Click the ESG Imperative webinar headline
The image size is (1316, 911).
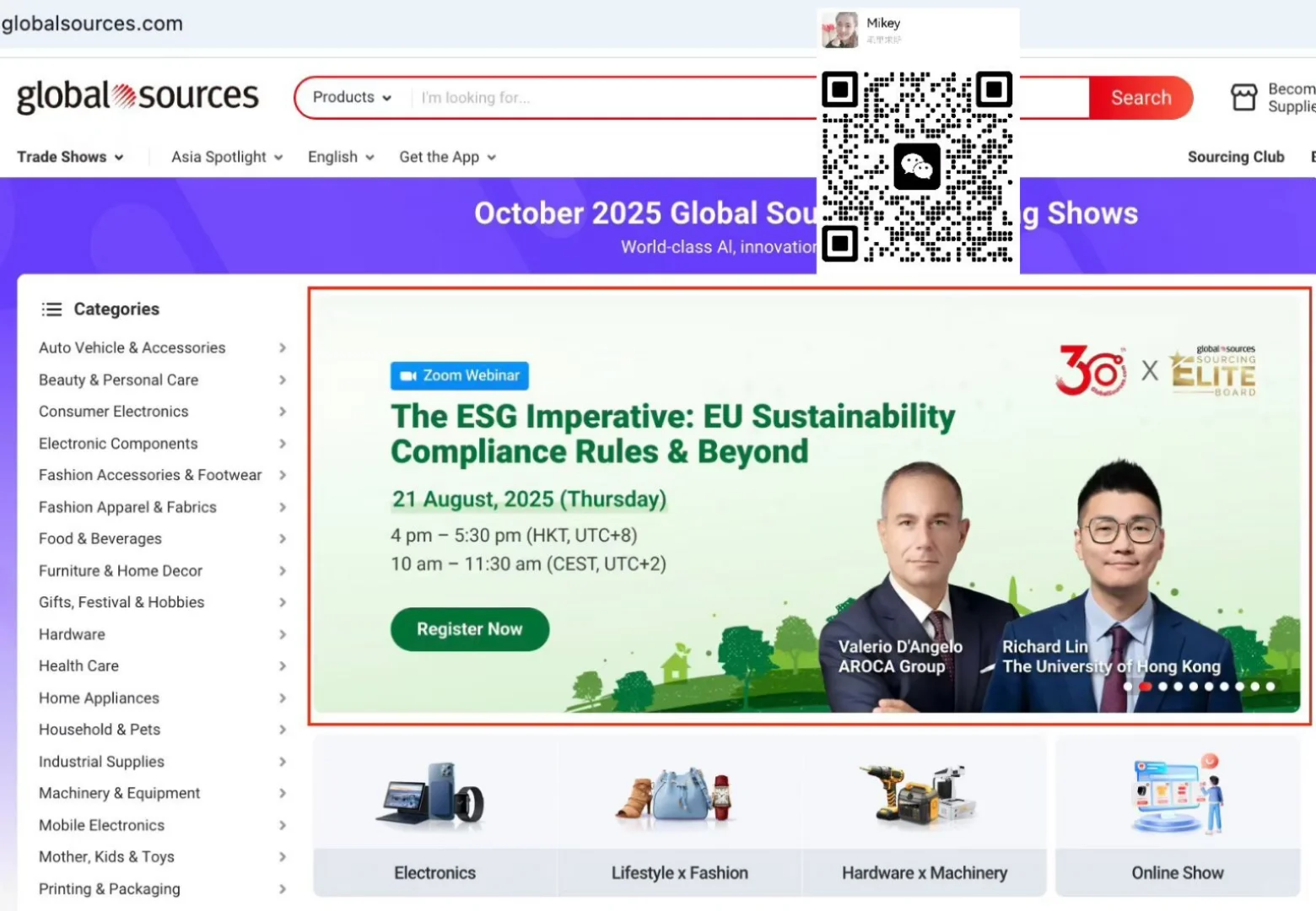(672, 434)
